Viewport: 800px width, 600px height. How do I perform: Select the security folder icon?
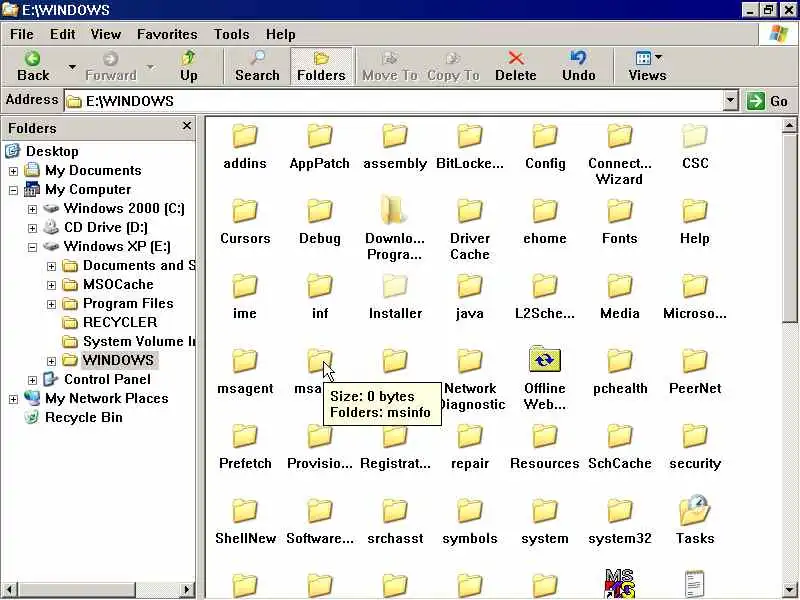coord(694,436)
